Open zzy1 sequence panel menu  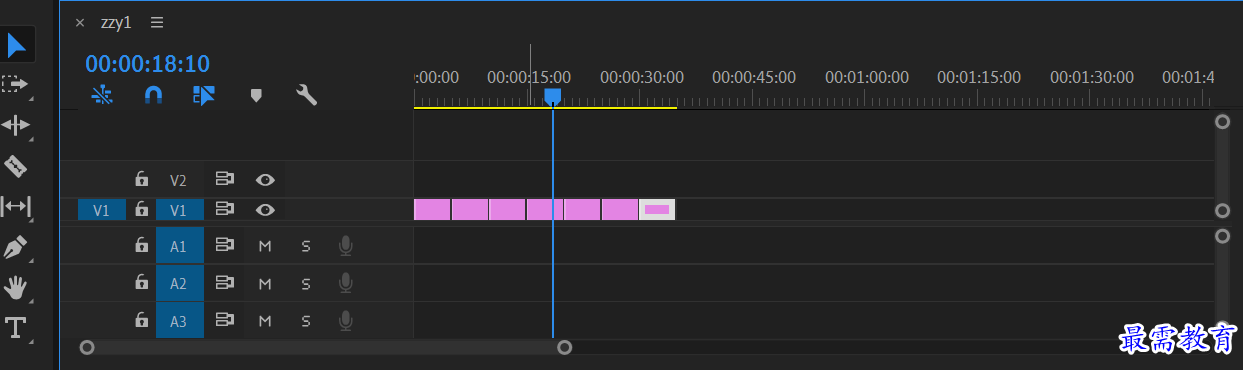pyautogui.click(x=157, y=22)
